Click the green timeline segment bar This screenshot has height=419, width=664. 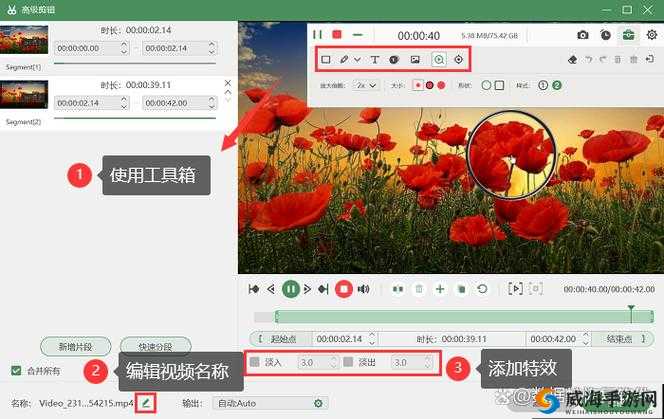pos(464,316)
